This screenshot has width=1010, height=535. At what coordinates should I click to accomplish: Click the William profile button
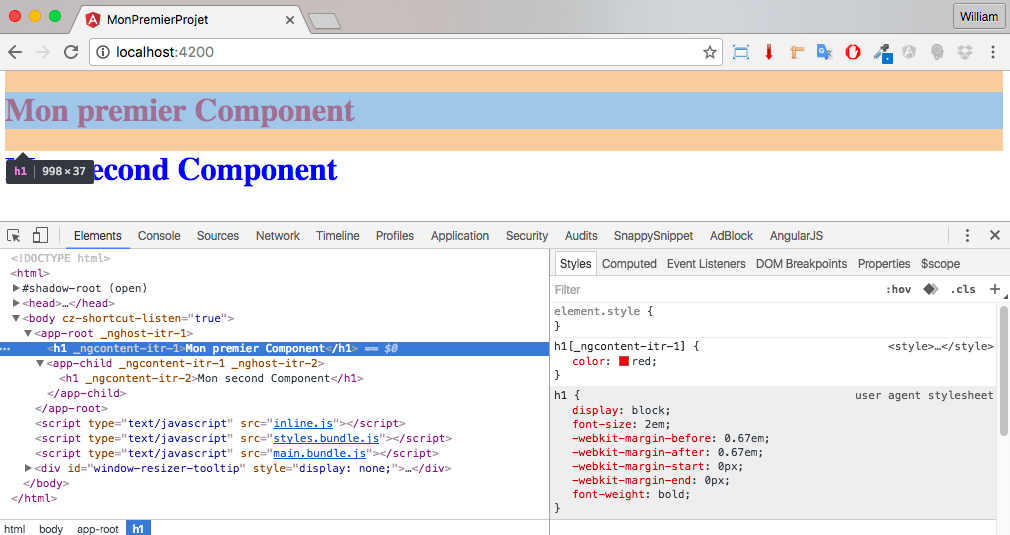tap(978, 17)
